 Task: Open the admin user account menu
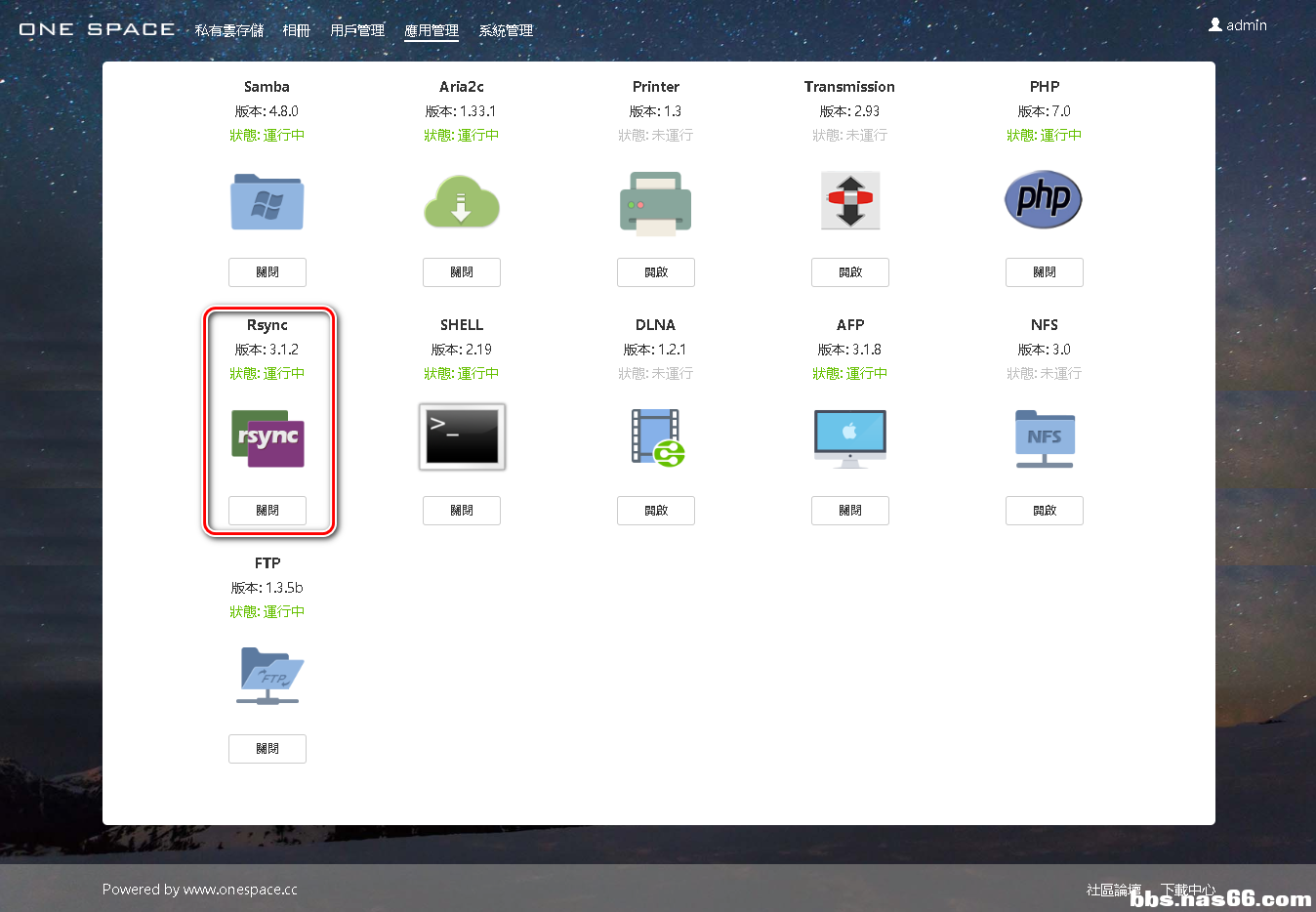click(x=1238, y=25)
